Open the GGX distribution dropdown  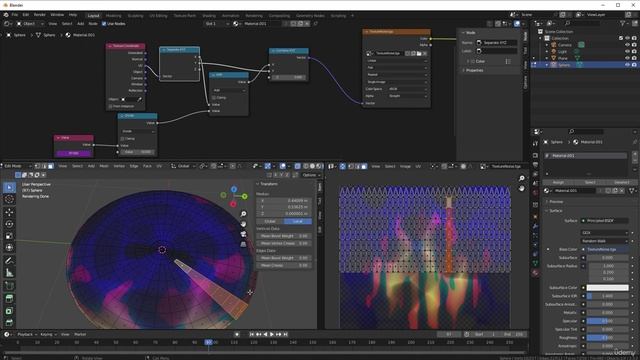pos(604,233)
